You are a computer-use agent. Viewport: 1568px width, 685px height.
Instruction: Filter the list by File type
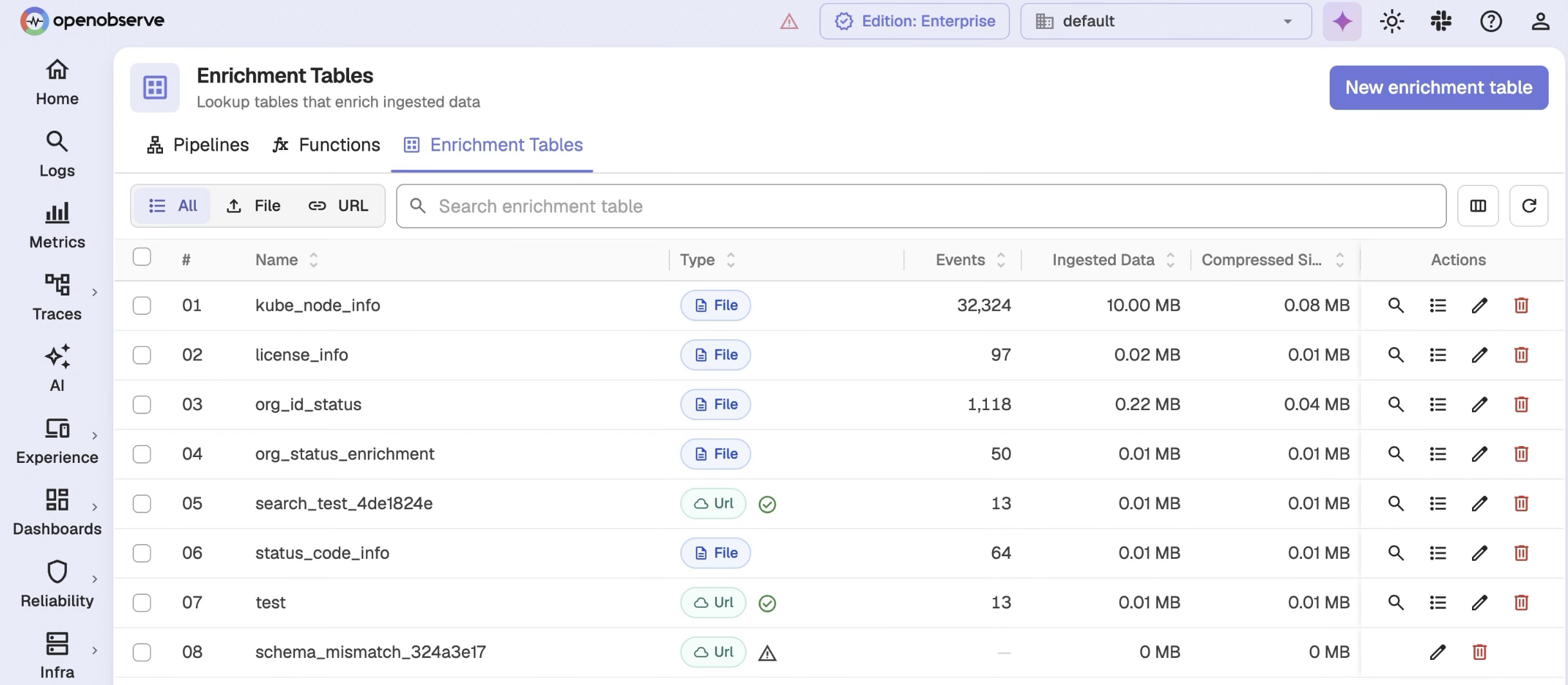pos(253,206)
